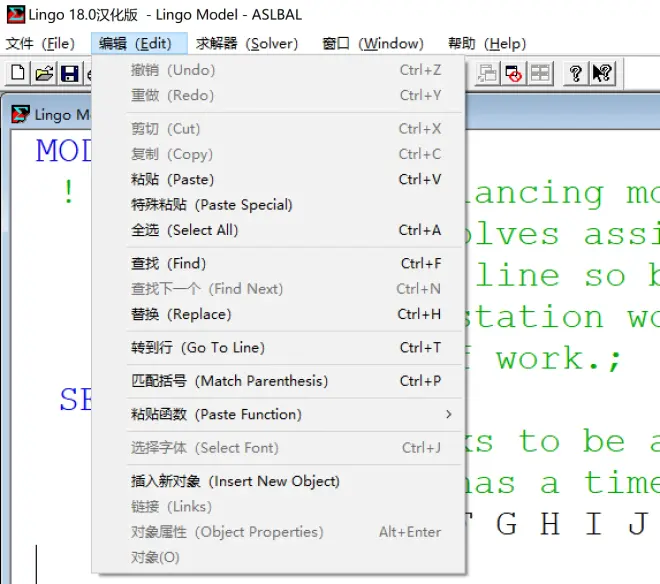Click the Insert New Object menu entry

[x=235, y=481]
